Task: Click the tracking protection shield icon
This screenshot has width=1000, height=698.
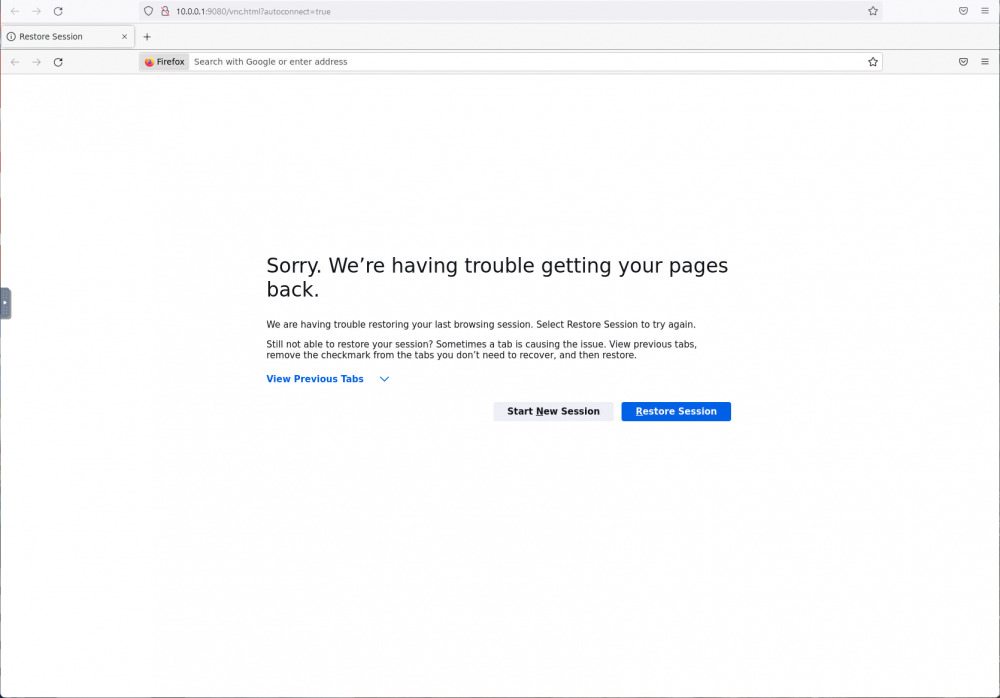Action: point(149,11)
